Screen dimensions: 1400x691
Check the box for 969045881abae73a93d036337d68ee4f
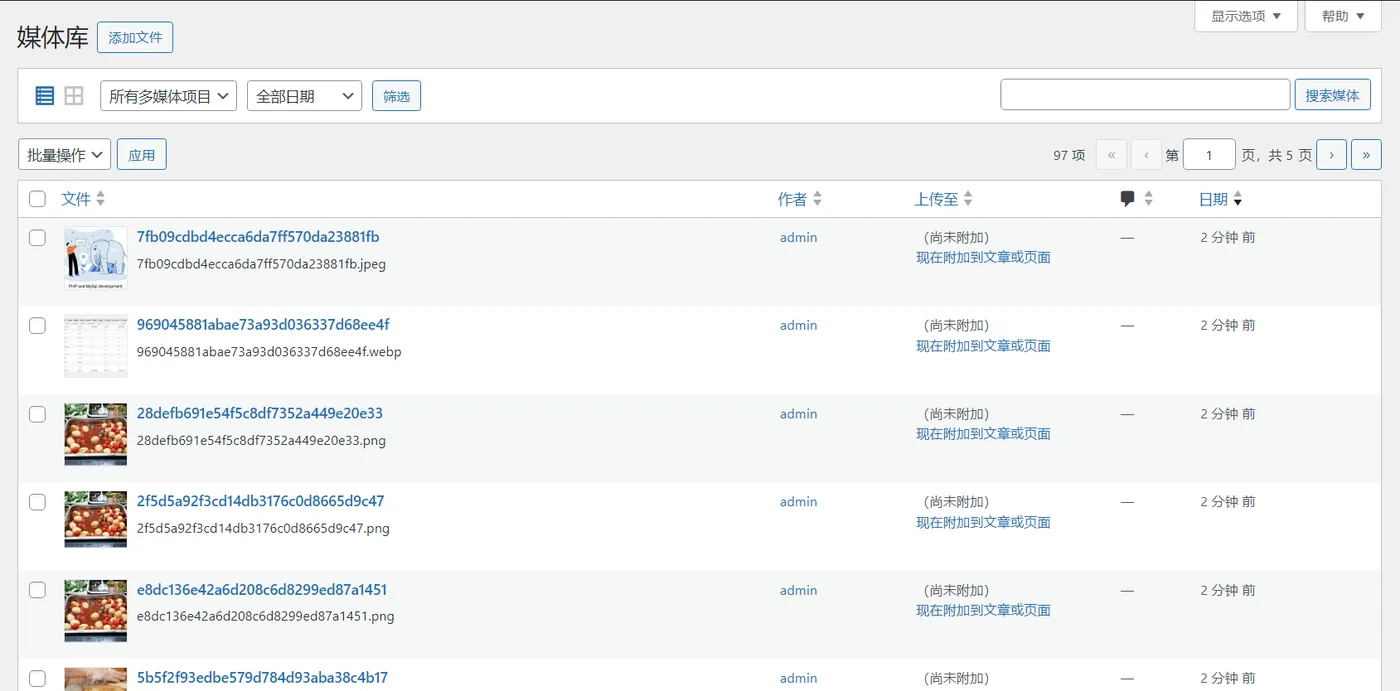(x=37, y=326)
